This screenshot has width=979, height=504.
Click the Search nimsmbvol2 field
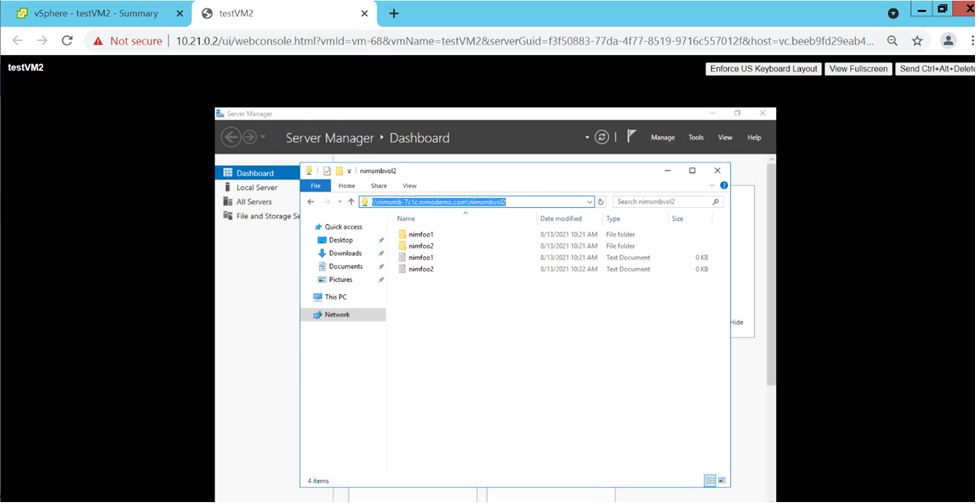tap(668, 202)
